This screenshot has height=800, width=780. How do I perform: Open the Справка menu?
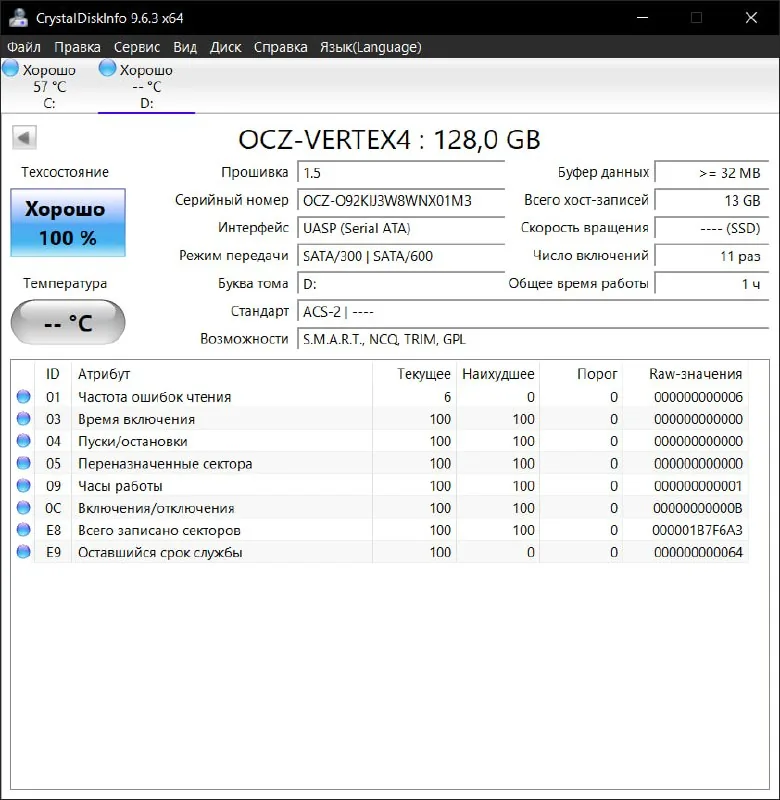click(x=281, y=47)
